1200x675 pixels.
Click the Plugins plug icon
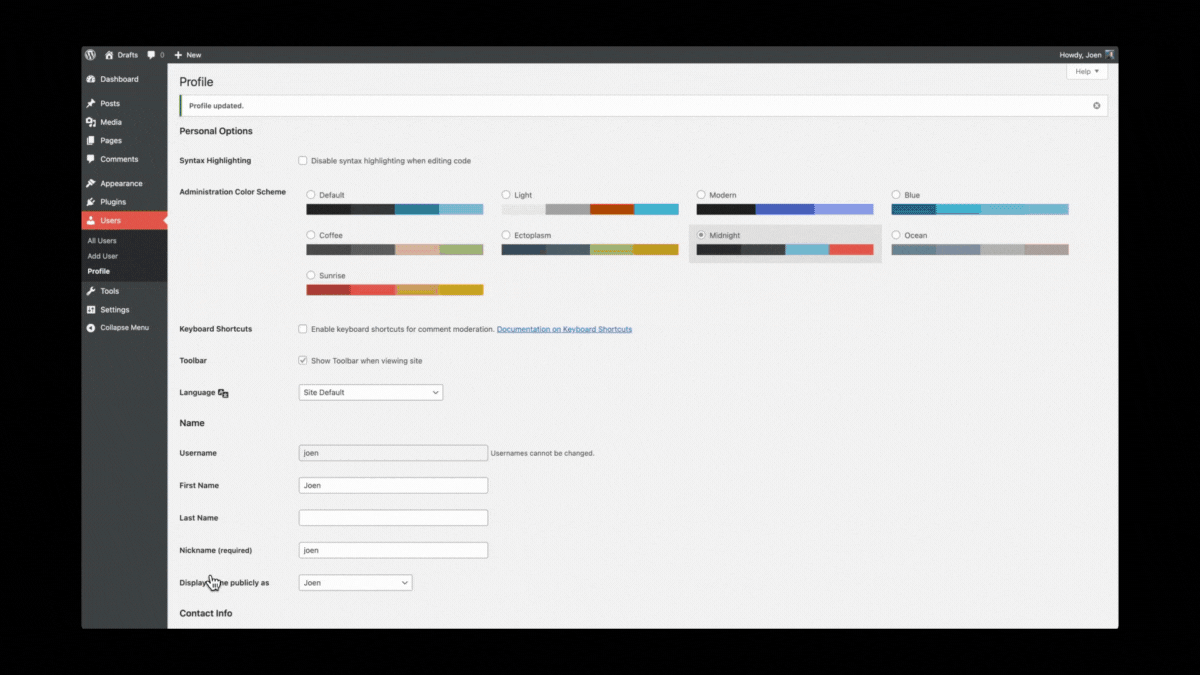pos(91,202)
